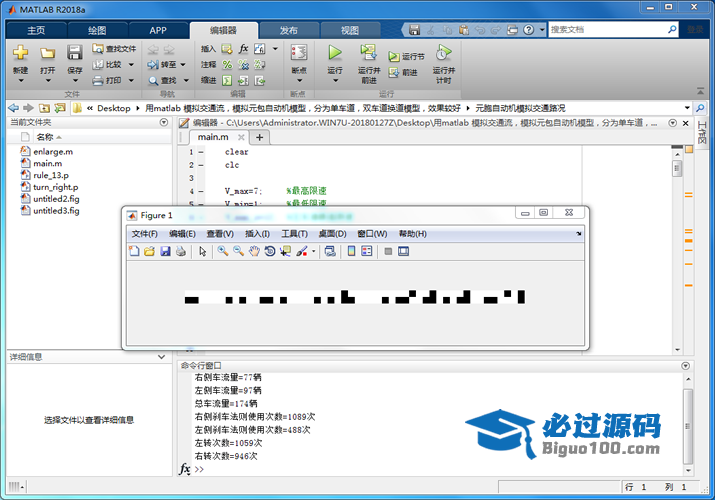
Task: Expand the Brush tool color dropdown arrow
Action: 314,251
